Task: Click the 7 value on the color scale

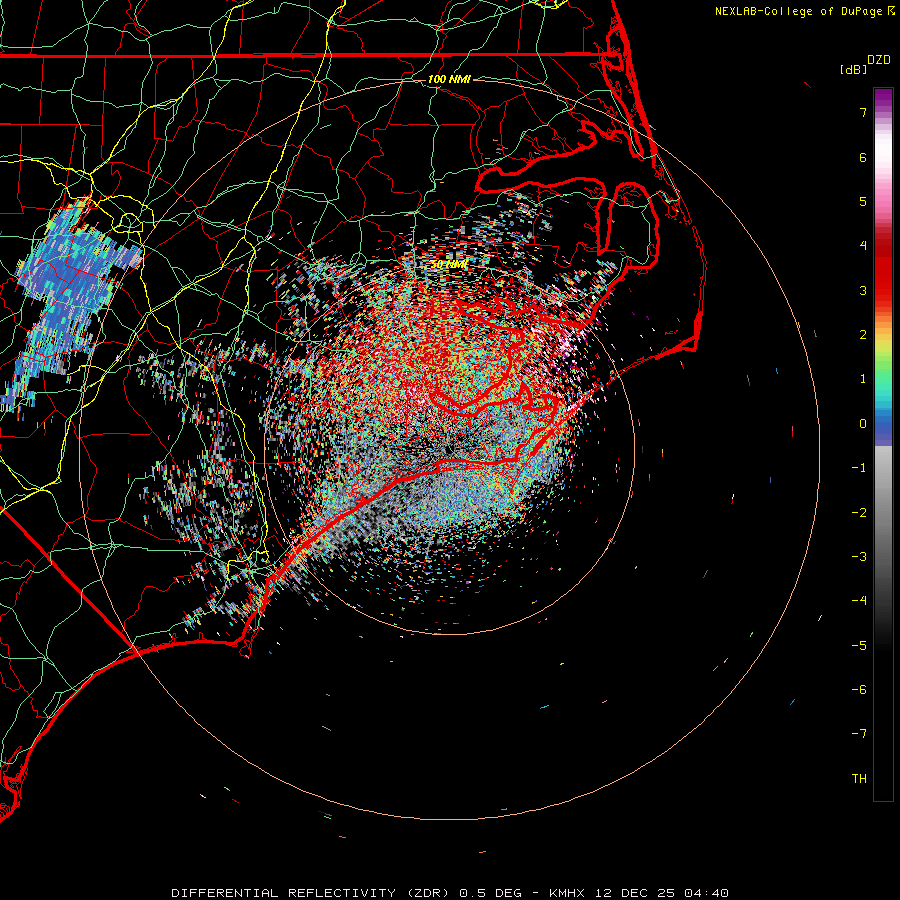Action: (x=863, y=112)
